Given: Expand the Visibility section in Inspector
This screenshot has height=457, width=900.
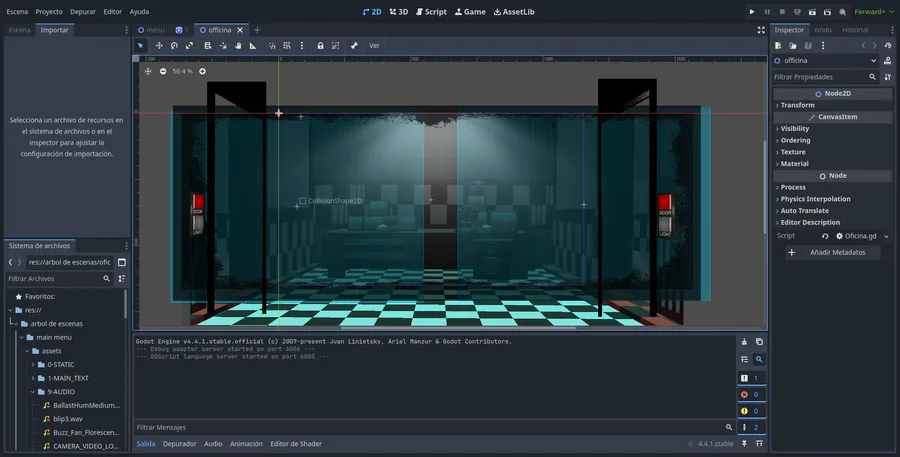Looking at the screenshot, I should [795, 129].
